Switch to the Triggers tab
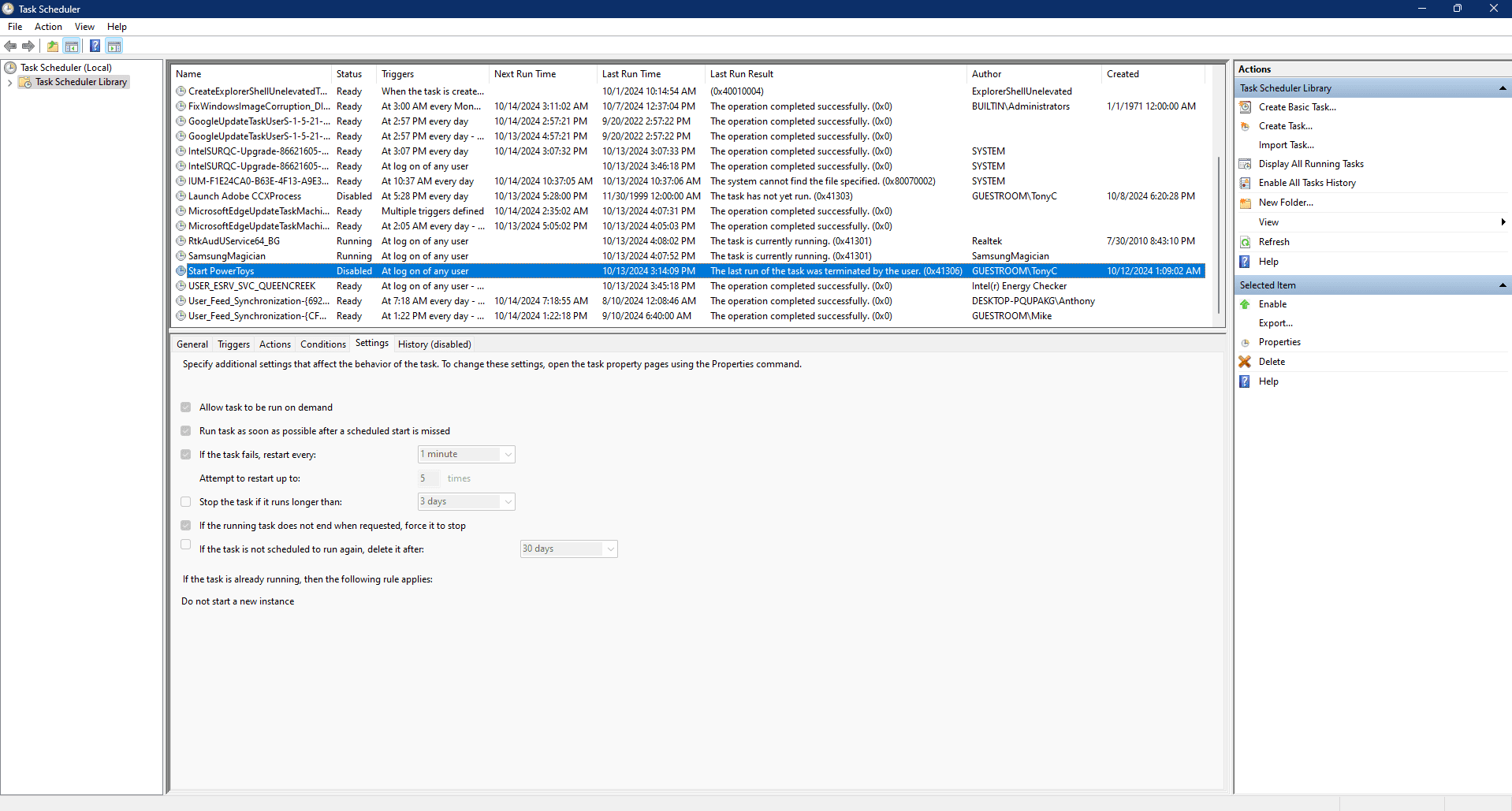The height and width of the screenshot is (811, 1512). click(x=233, y=344)
